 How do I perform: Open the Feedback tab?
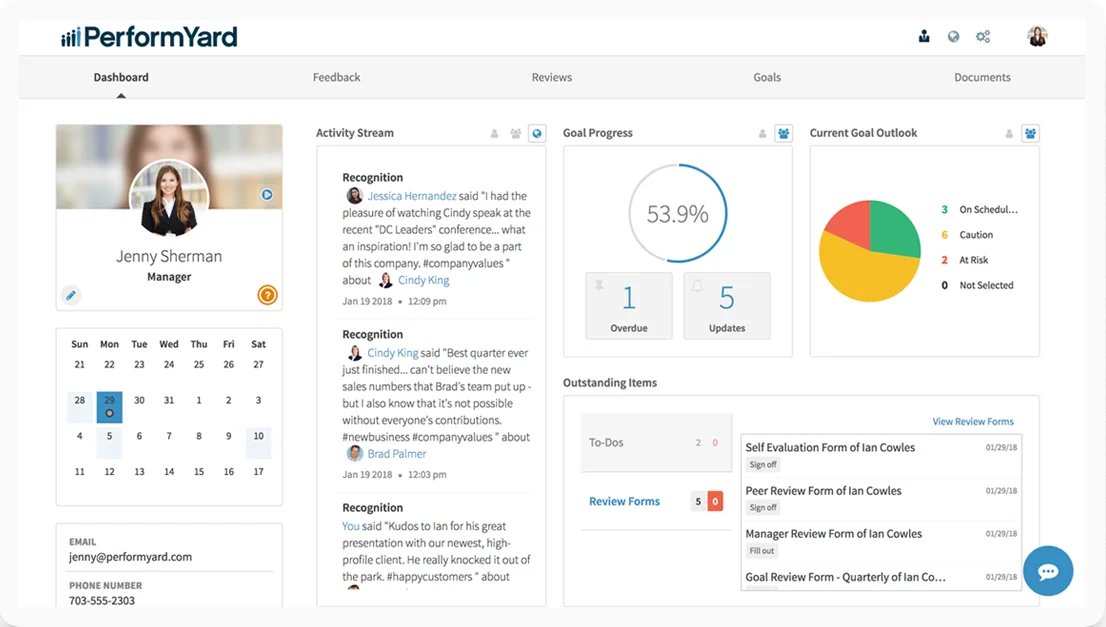click(336, 77)
